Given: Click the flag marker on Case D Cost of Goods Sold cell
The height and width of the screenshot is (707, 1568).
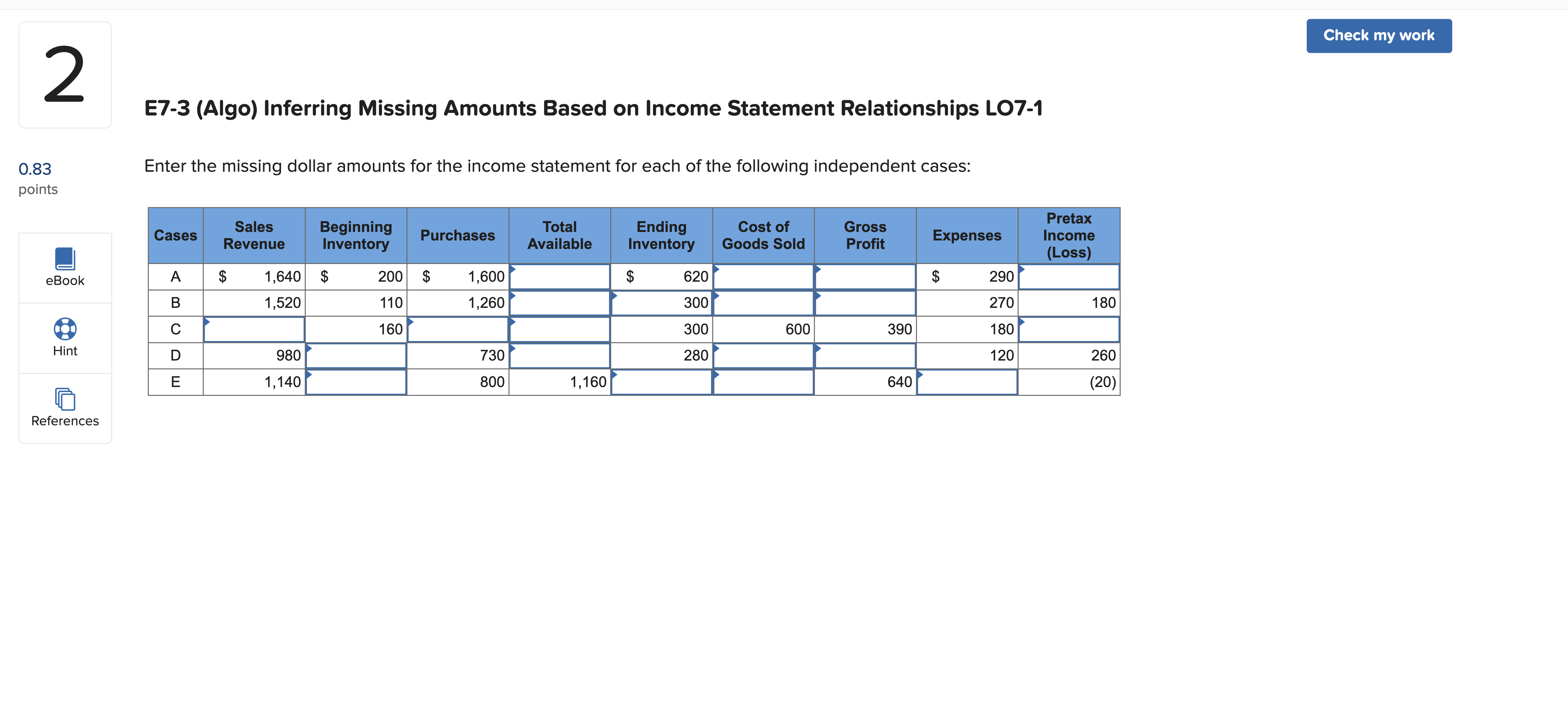Looking at the screenshot, I should (716, 348).
